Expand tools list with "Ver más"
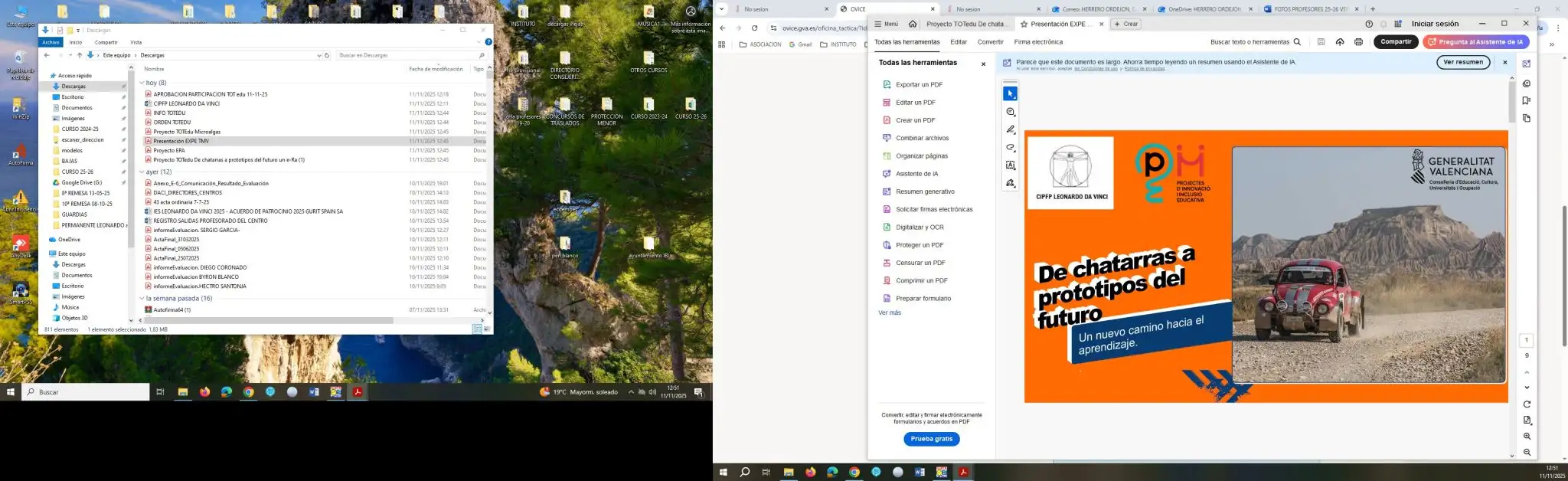The width and height of the screenshot is (1568, 481). [890, 312]
